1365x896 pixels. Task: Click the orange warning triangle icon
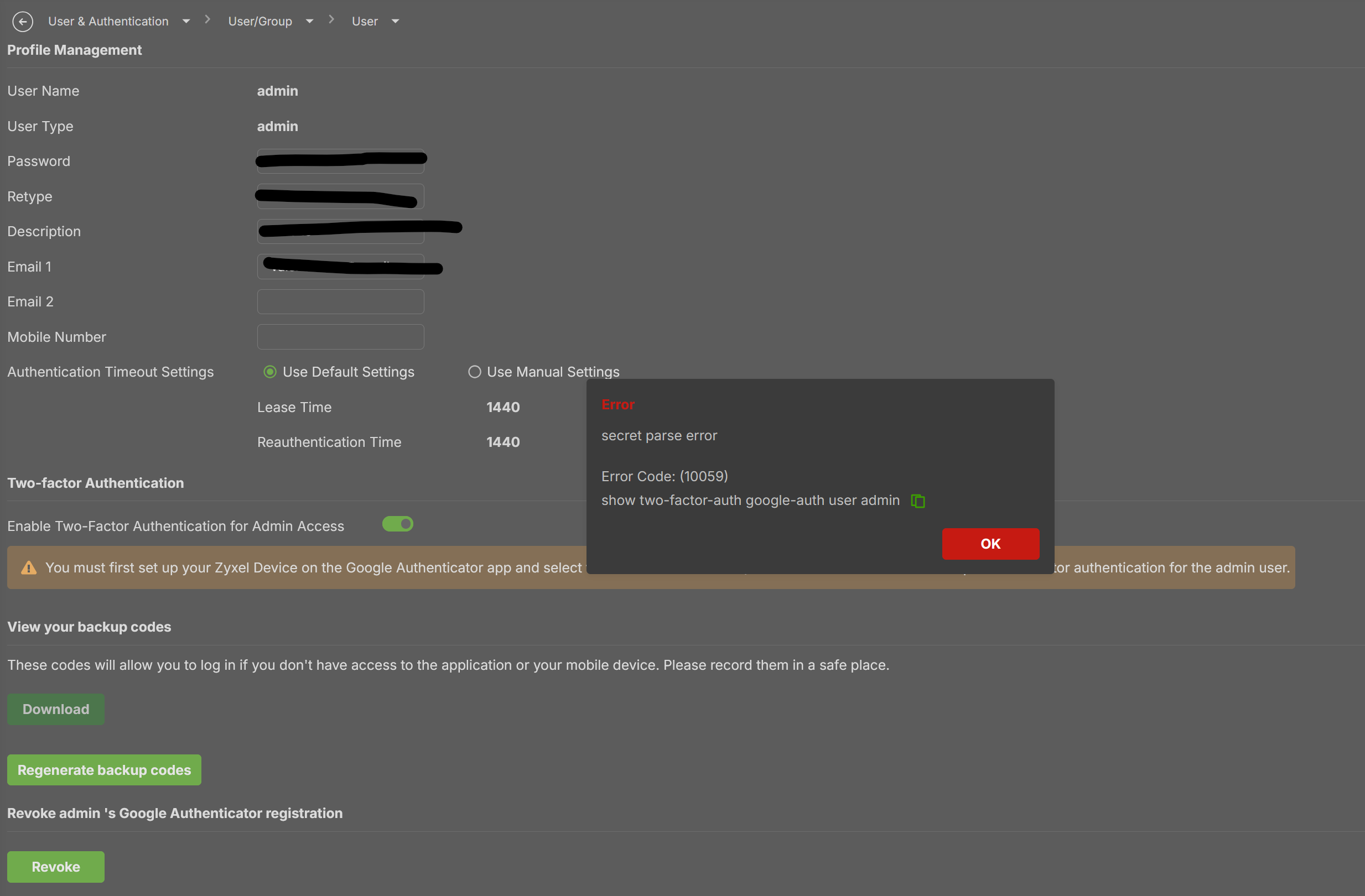pos(29,567)
